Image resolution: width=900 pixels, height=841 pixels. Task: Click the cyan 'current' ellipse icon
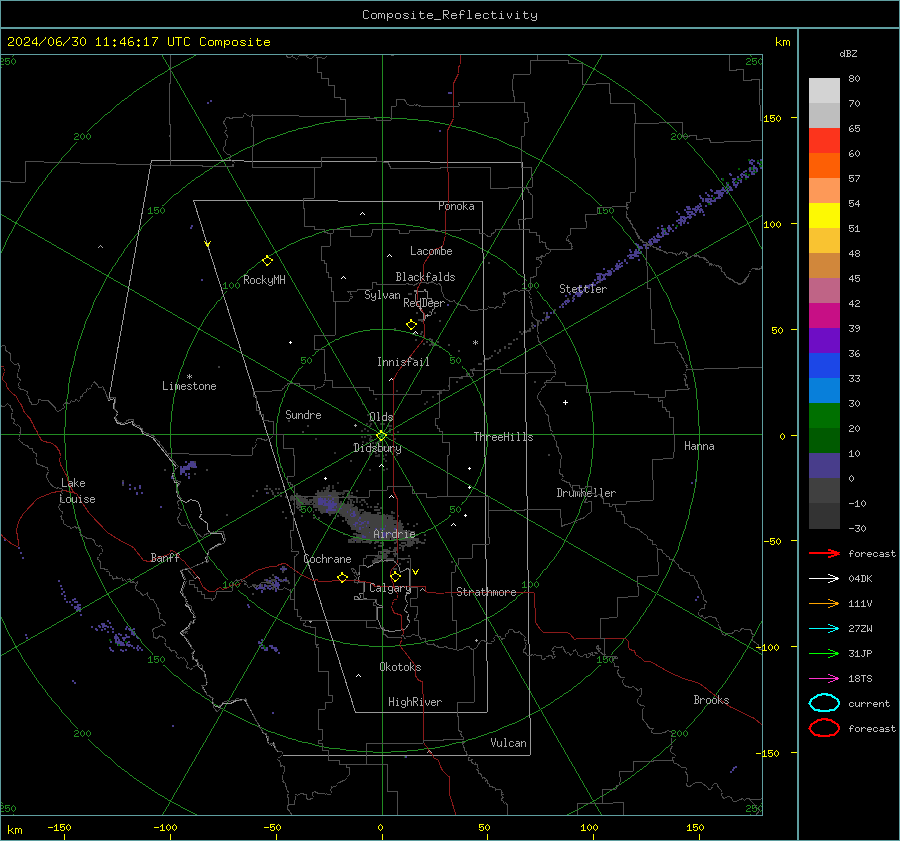824,703
